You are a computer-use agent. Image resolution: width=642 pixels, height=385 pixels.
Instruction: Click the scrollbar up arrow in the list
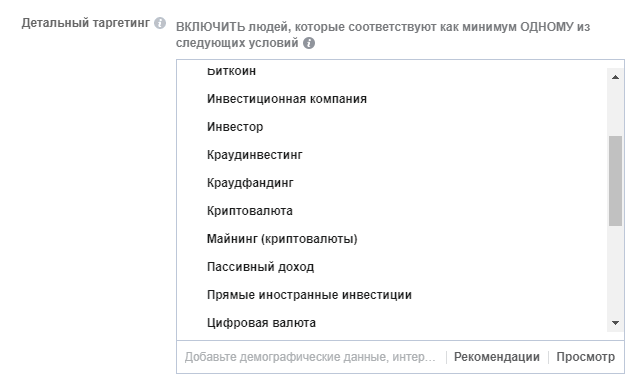coord(615,77)
